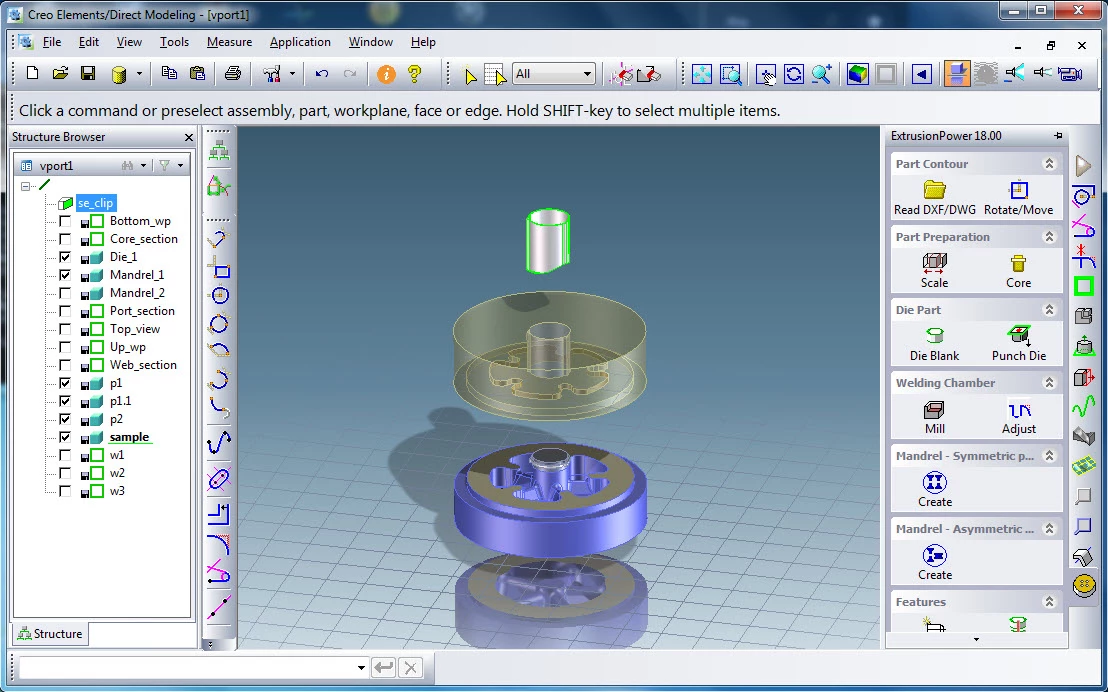Click the green rectangle tool icon
The height and width of the screenshot is (692, 1108).
pyautogui.click(x=1083, y=286)
